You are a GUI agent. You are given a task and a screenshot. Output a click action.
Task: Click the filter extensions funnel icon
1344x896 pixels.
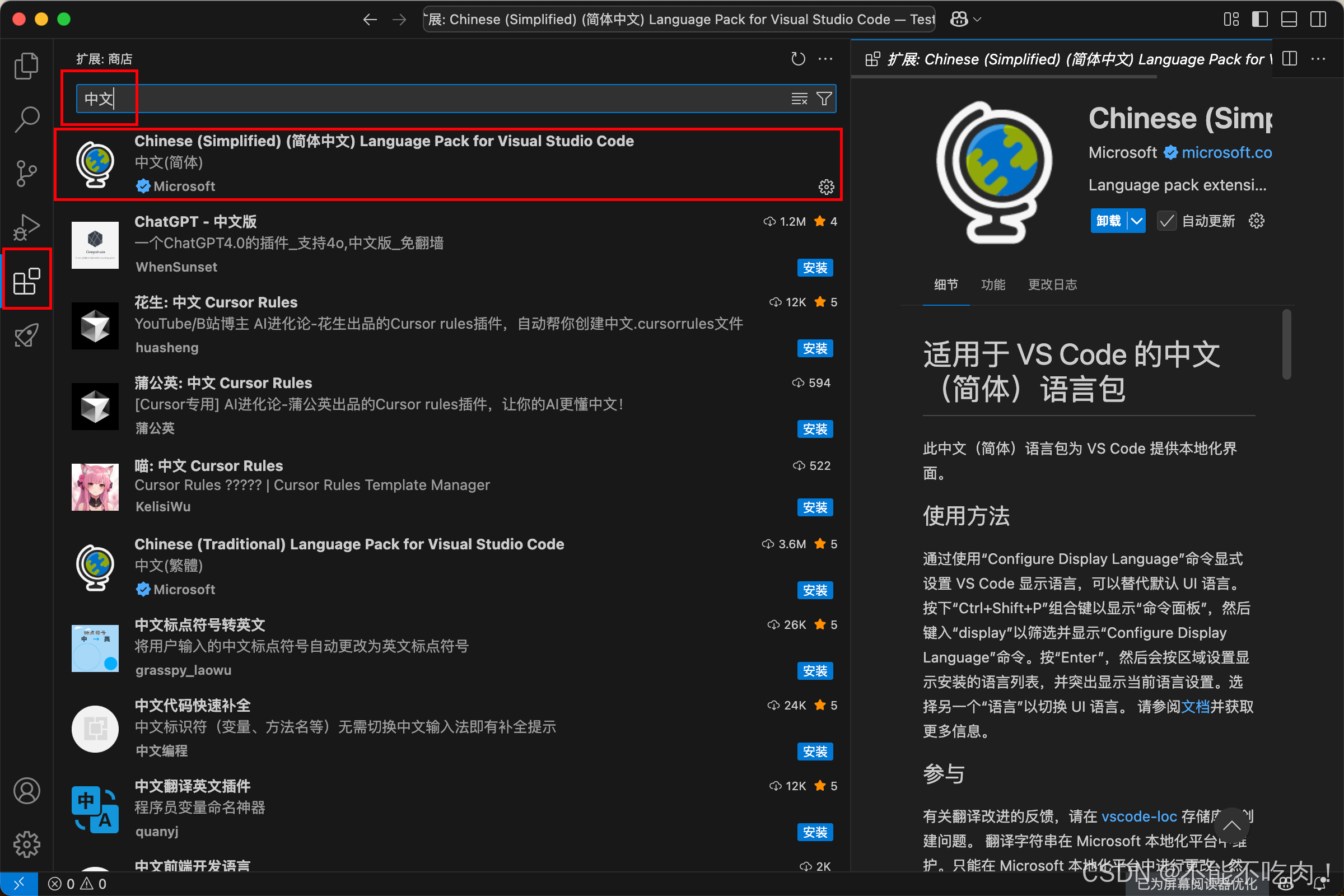tap(823, 99)
